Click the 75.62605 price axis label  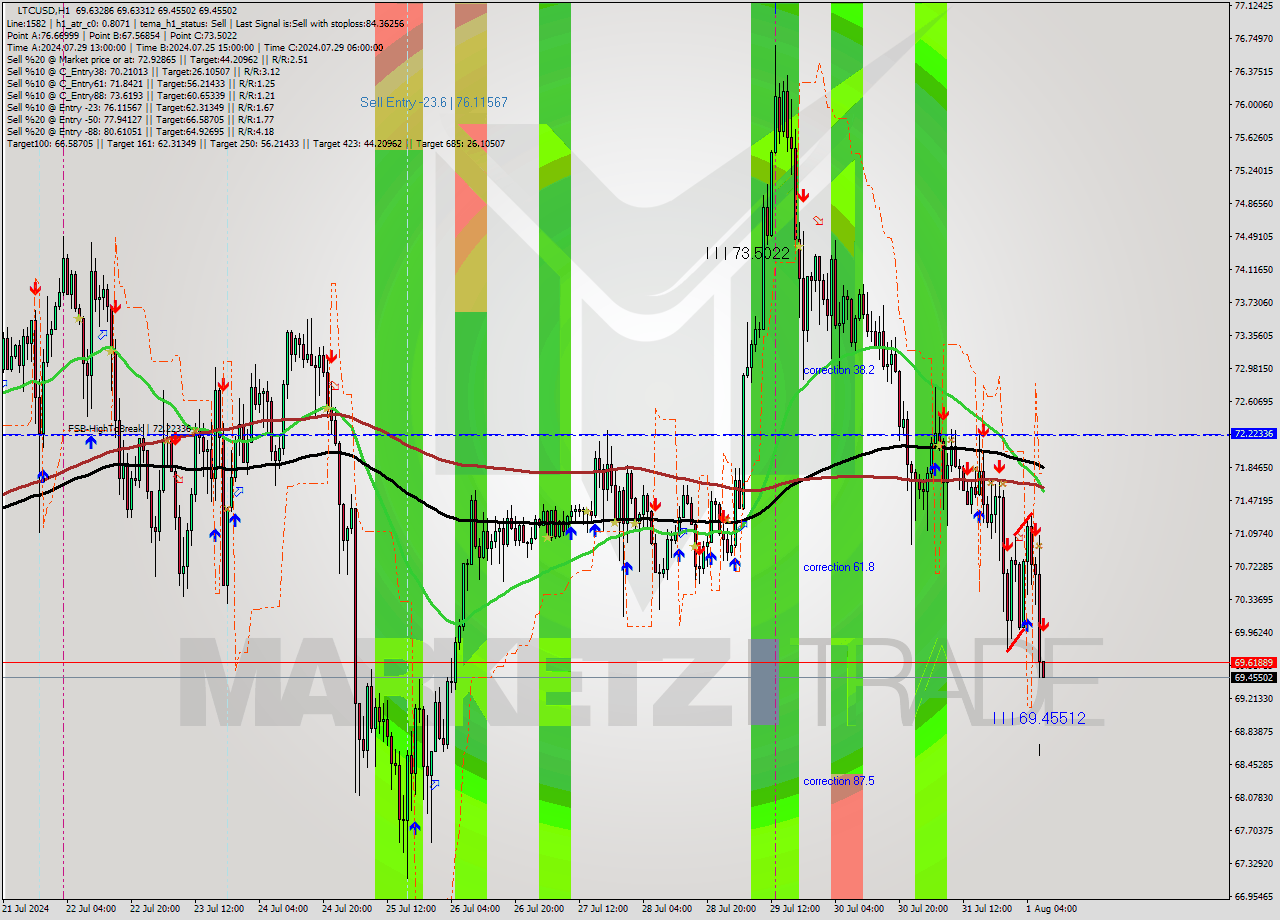tap(1254, 138)
